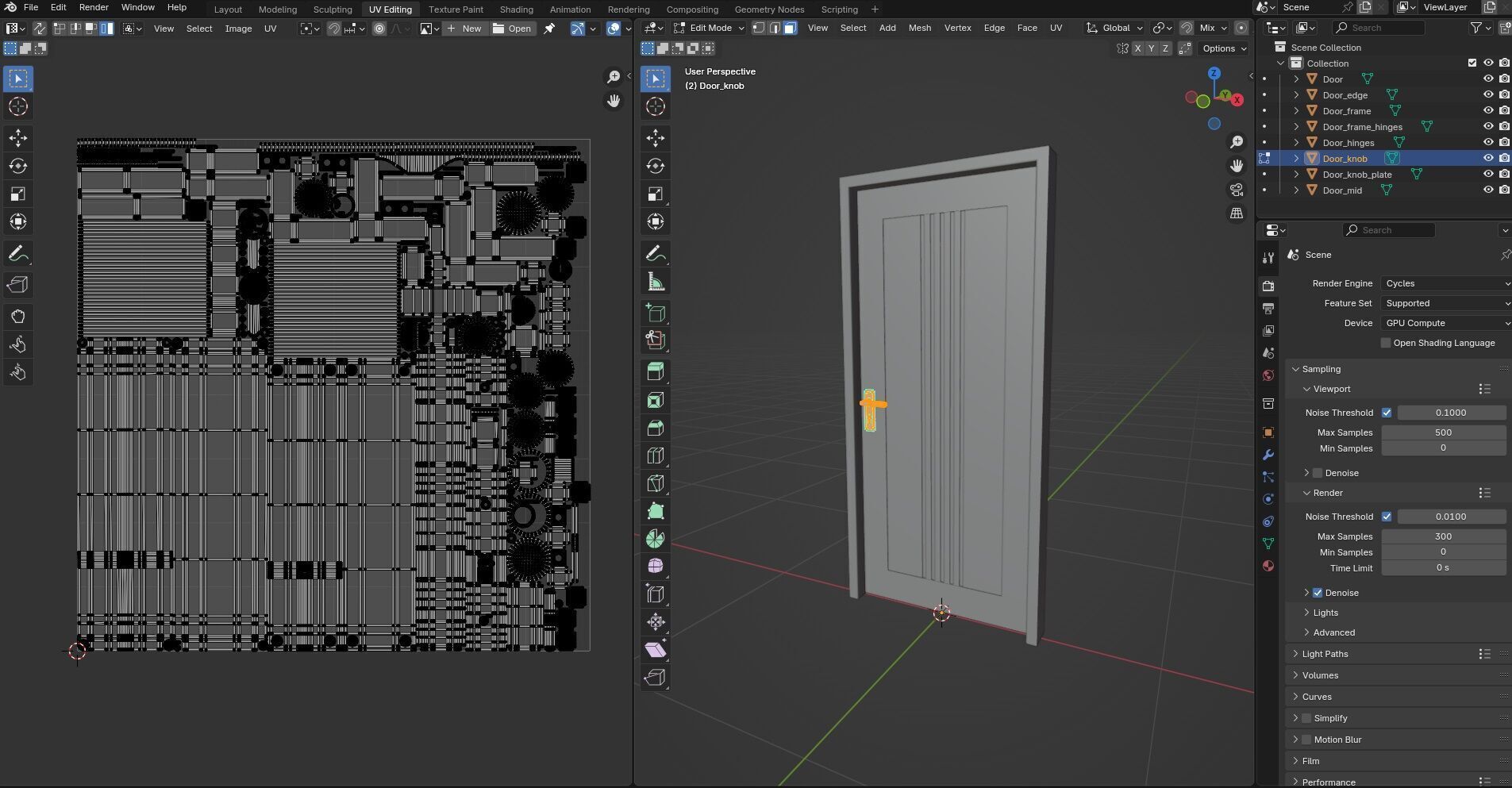Open the Options popover in viewport
1512x788 pixels.
tap(1223, 48)
